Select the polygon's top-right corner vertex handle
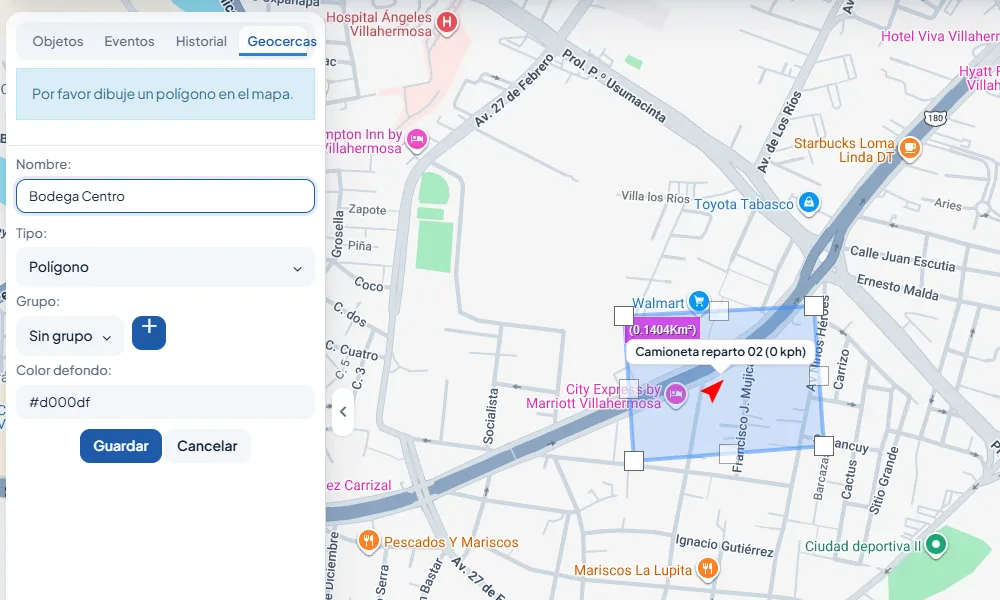The height and width of the screenshot is (600, 1000). tap(814, 305)
